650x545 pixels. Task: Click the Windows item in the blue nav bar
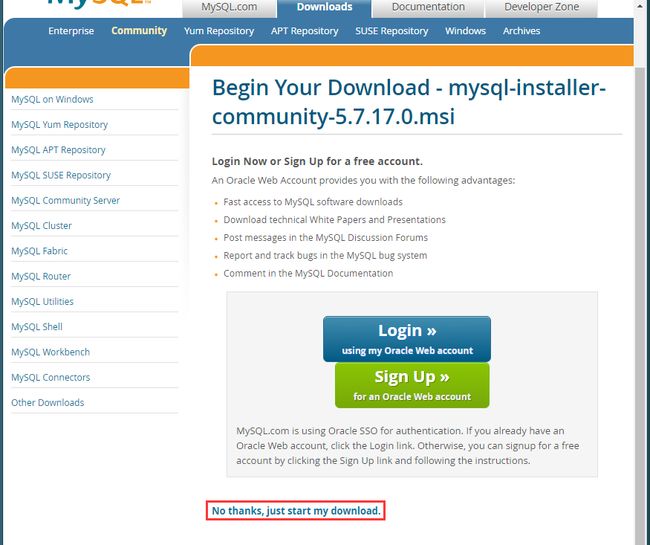point(465,31)
